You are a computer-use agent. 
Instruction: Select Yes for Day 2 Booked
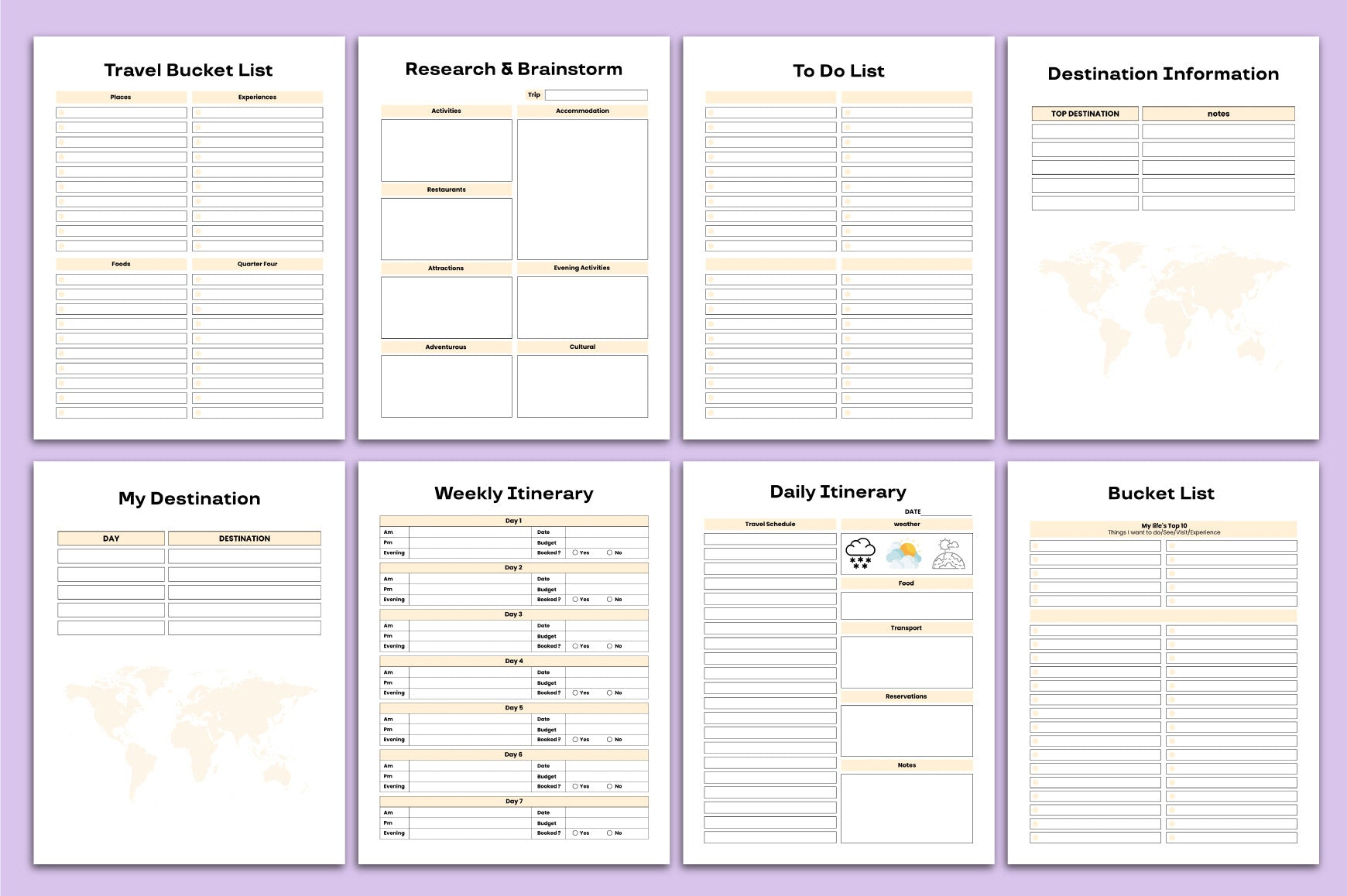pos(575,600)
